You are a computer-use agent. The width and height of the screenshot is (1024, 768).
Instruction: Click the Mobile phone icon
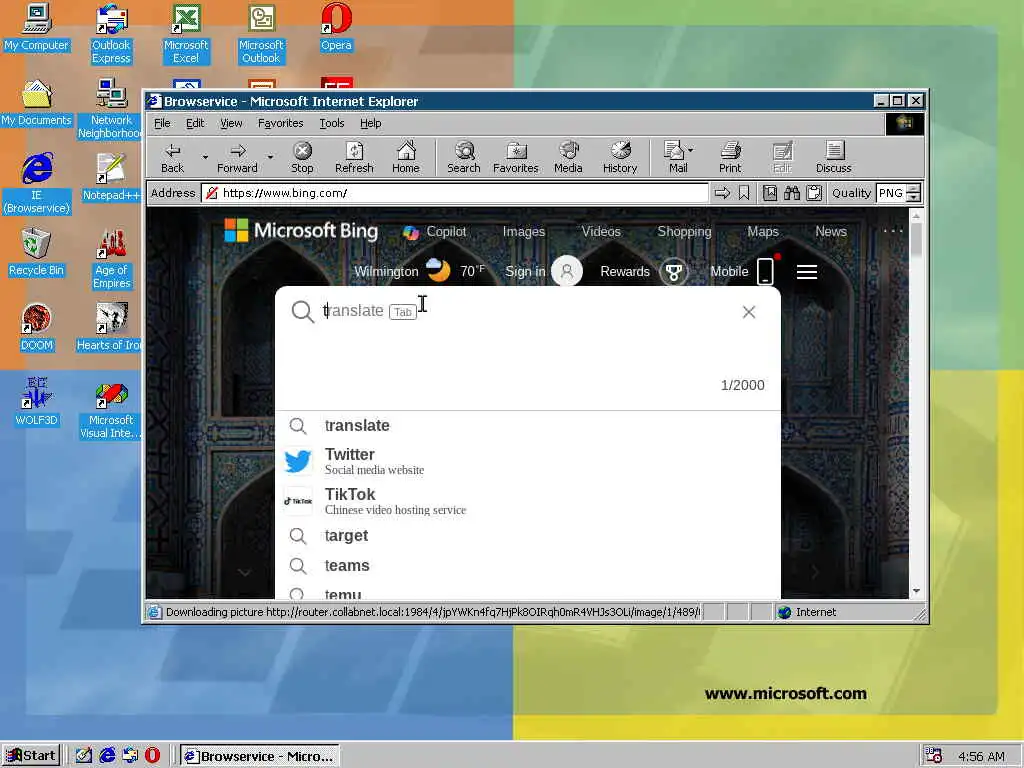pyautogui.click(x=765, y=271)
